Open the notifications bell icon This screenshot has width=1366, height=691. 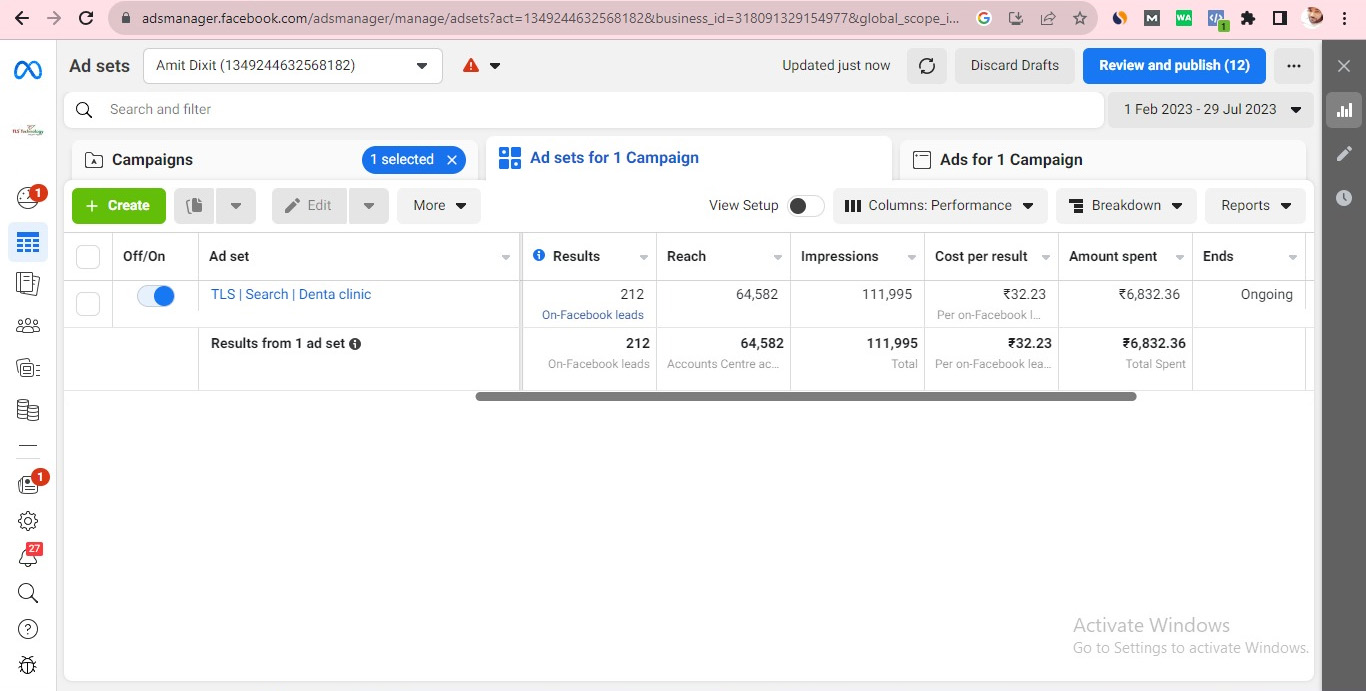(x=28, y=558)
